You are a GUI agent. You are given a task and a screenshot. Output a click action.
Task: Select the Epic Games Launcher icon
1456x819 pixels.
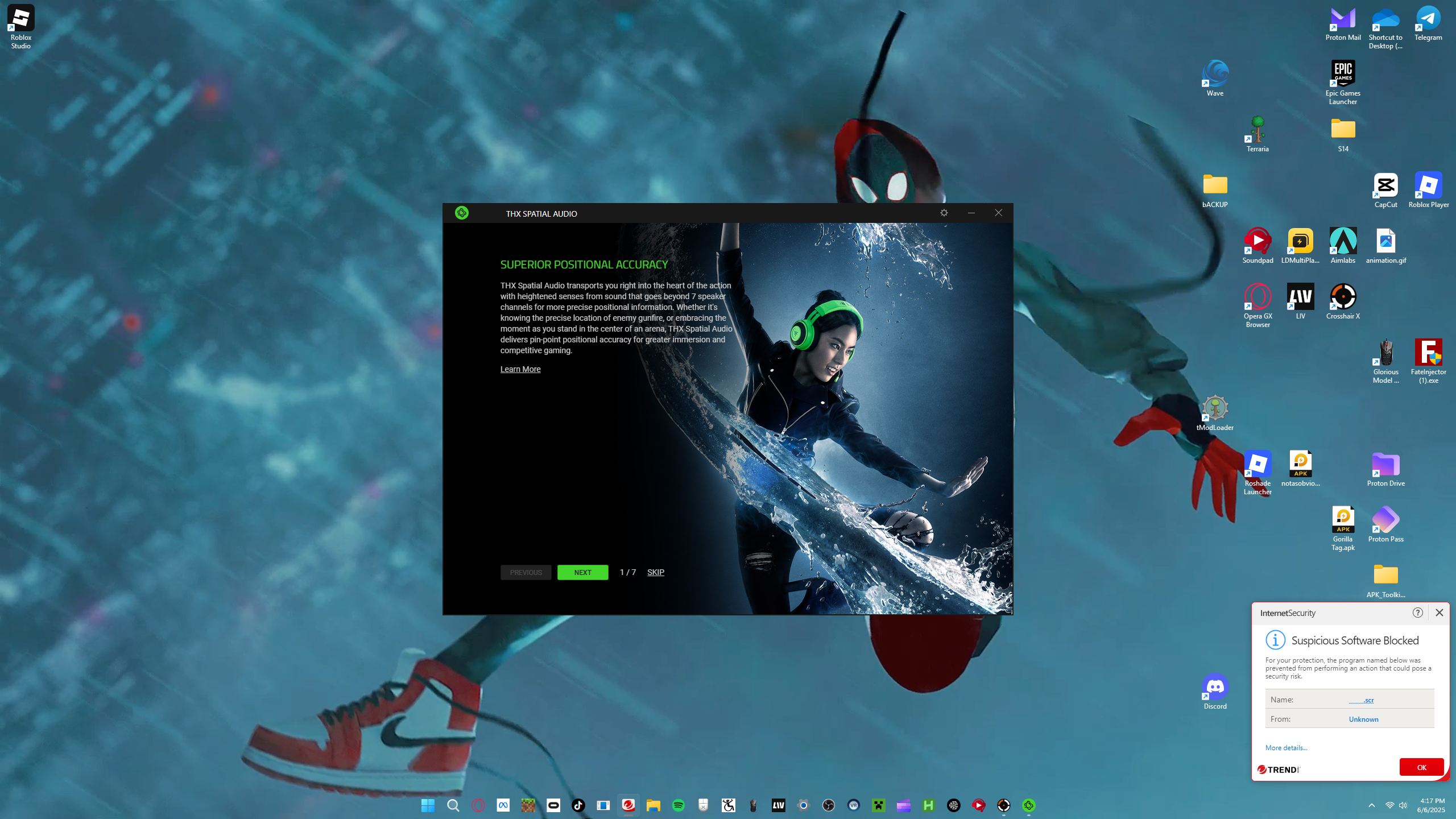coord(1343,82)
